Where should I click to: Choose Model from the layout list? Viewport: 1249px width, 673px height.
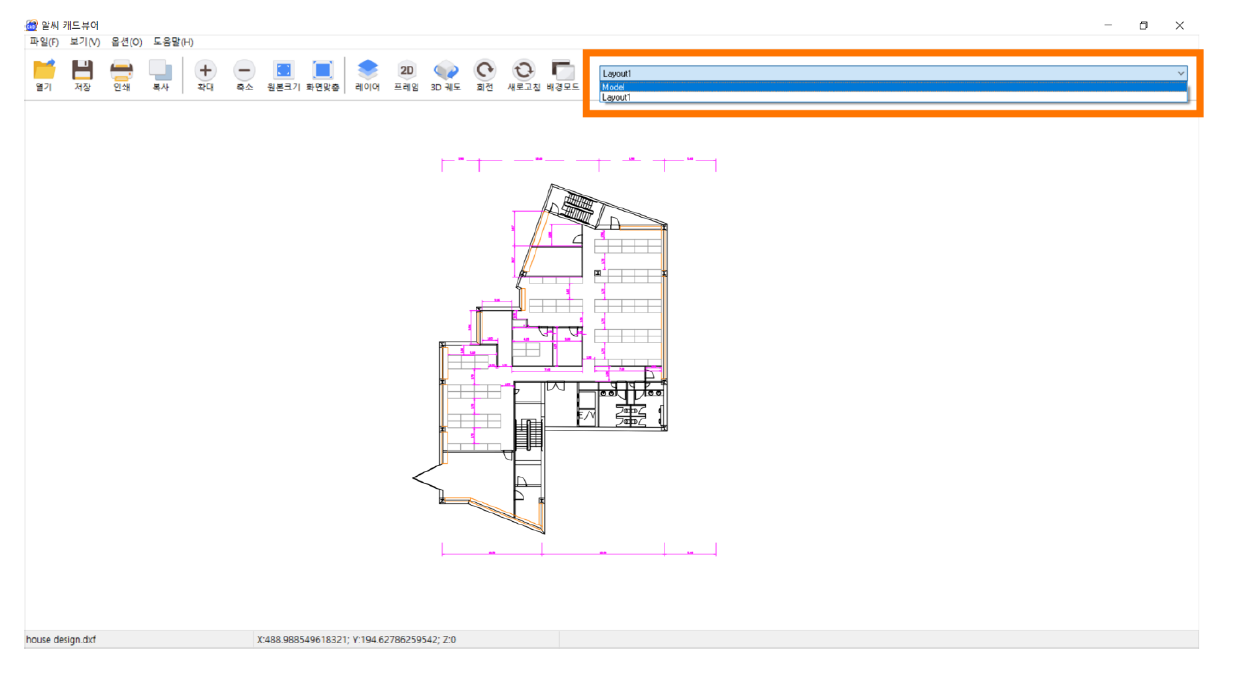tap(893, 87)
